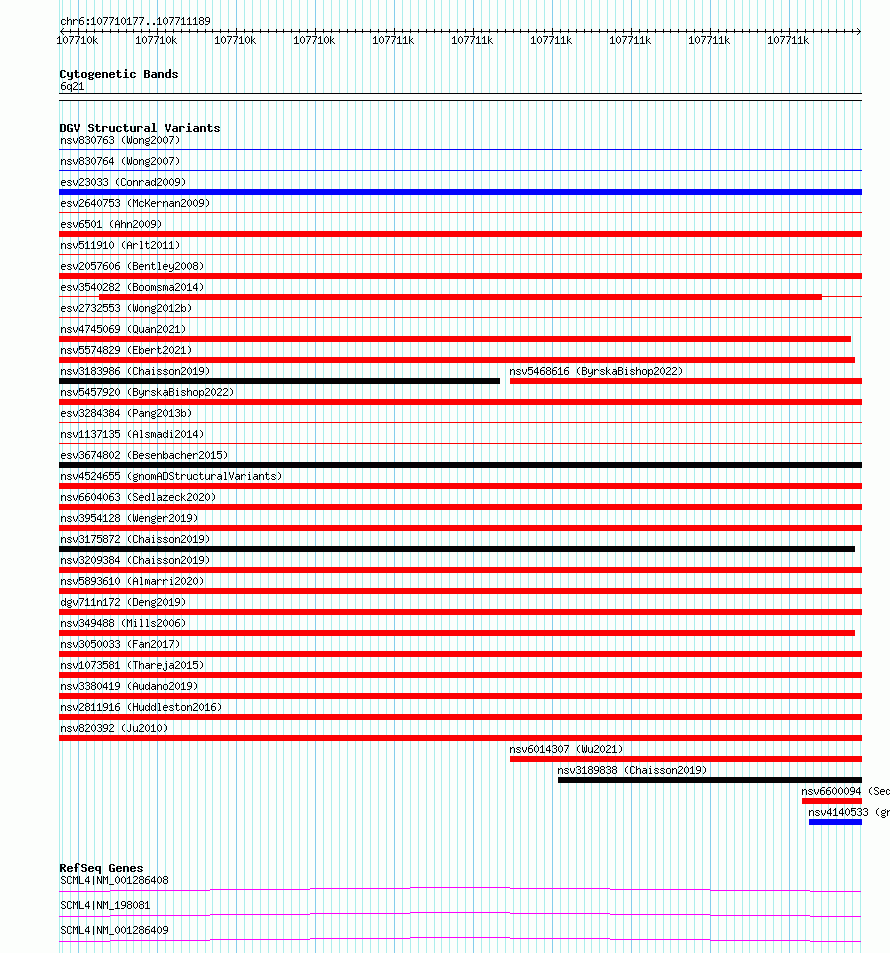Click the Cytogenetic Bands track title

[119, 74]
